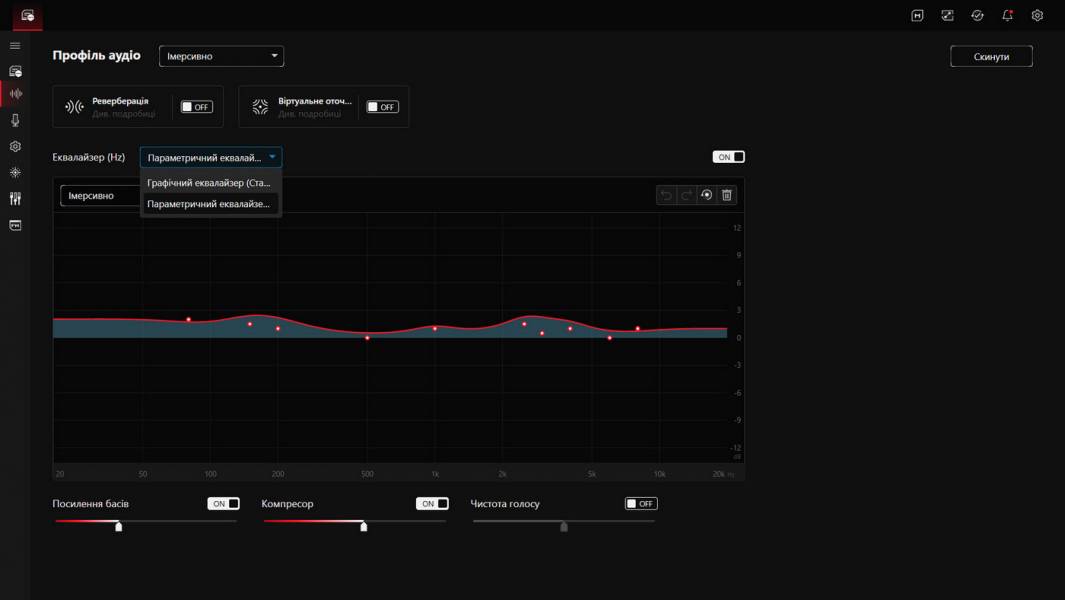Select the equalizer control point at 500 Hz

pos(367,338)
